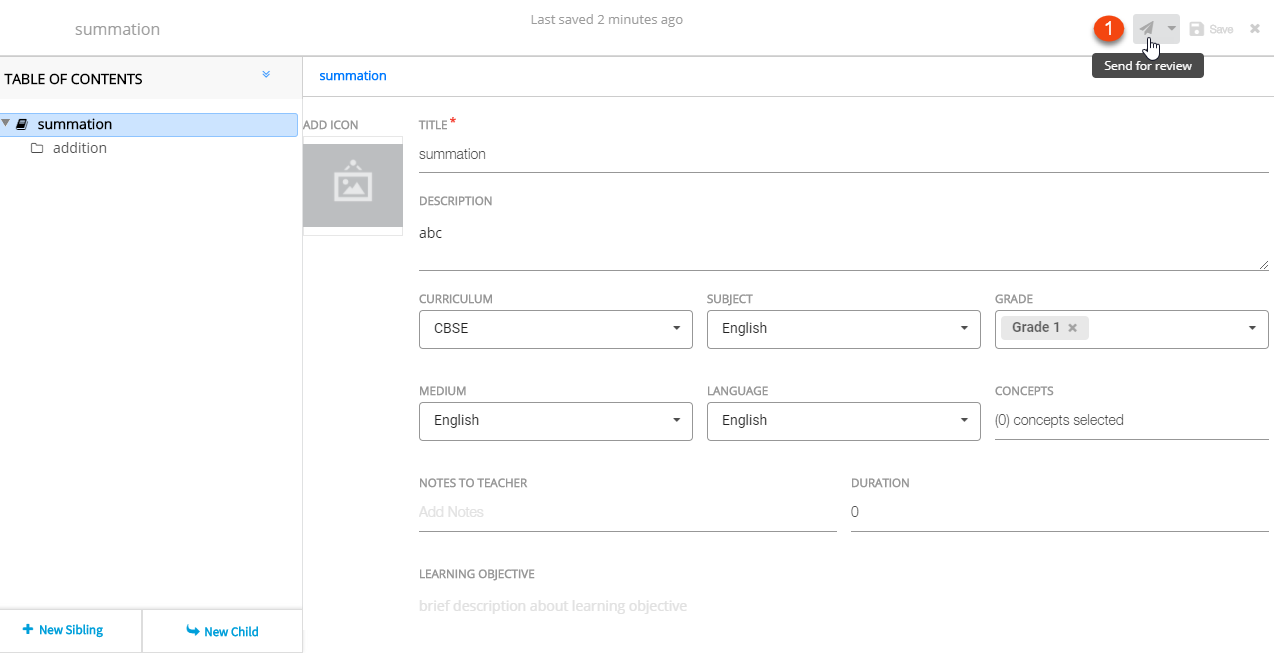Select the summation book item in tree

74,124
